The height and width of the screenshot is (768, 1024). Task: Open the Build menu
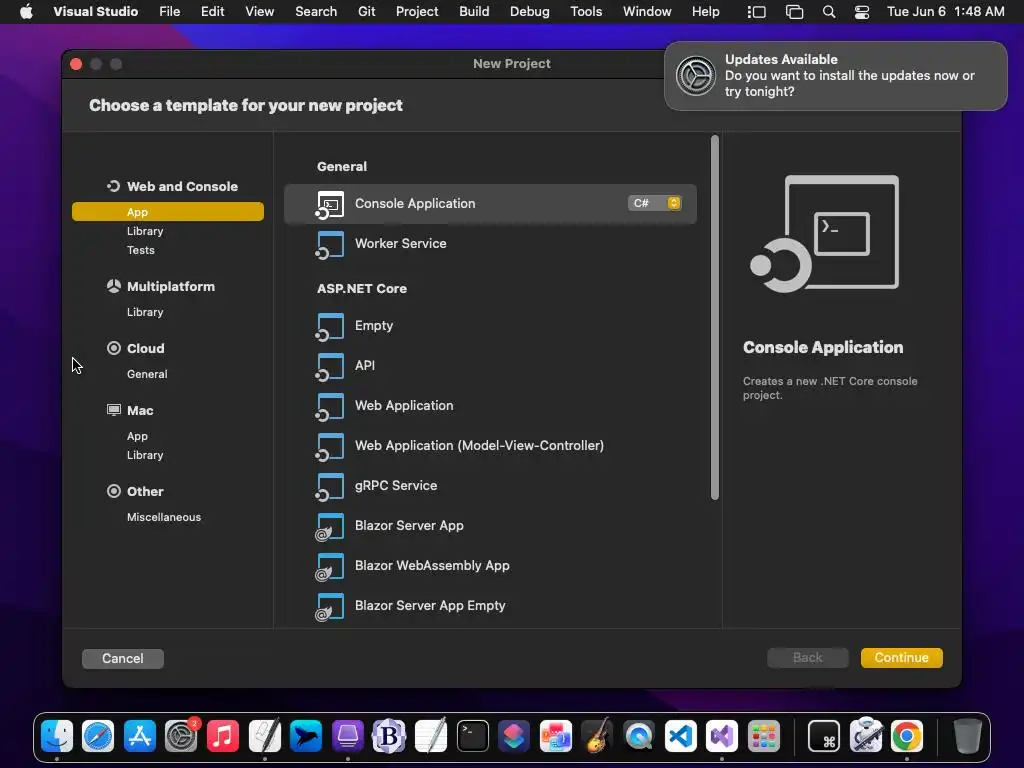point(474,12)
